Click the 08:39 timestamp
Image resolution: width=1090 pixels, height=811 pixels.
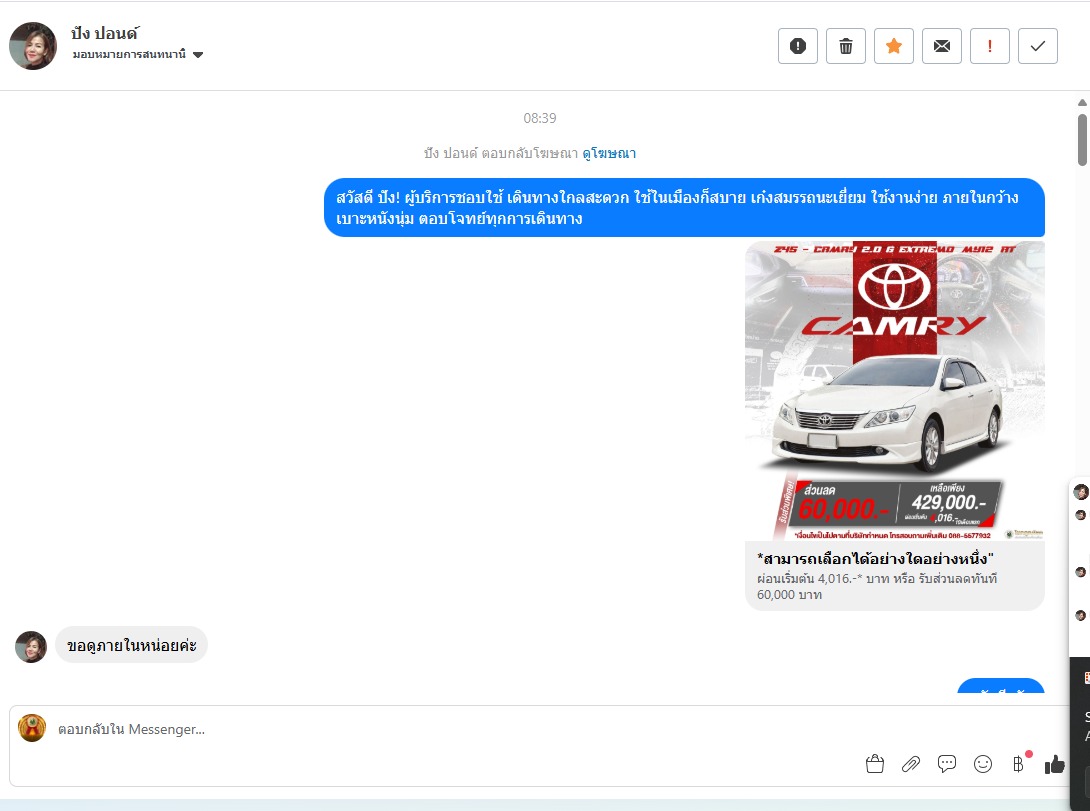[539, 118]
